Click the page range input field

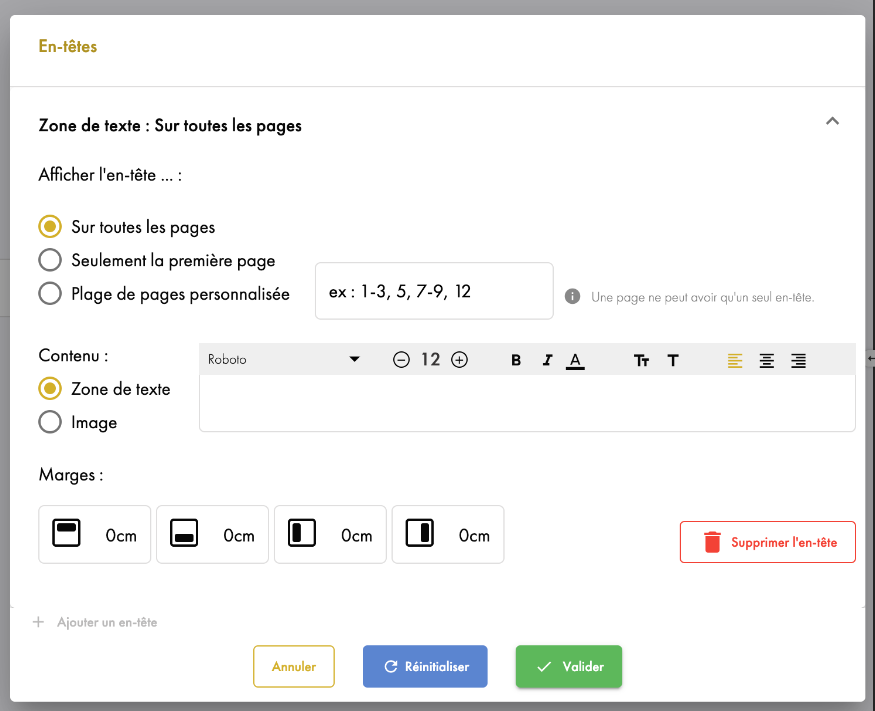pos(434,291)
